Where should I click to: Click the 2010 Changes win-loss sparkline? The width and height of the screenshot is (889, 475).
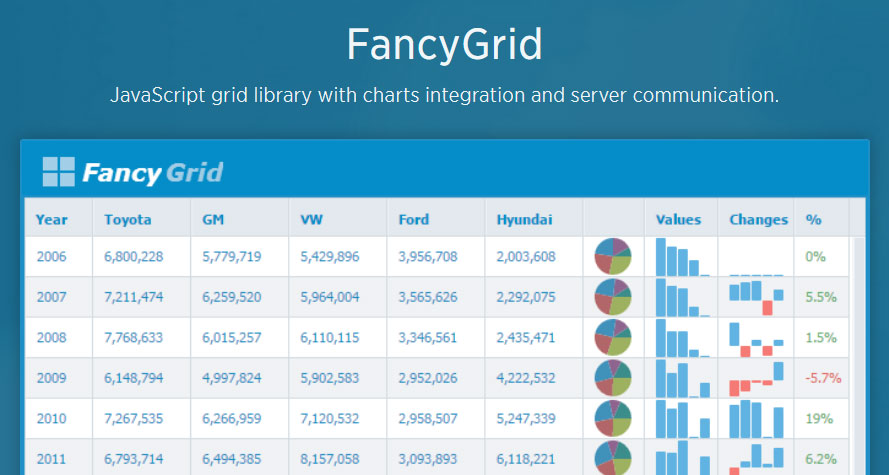point(756,419)
